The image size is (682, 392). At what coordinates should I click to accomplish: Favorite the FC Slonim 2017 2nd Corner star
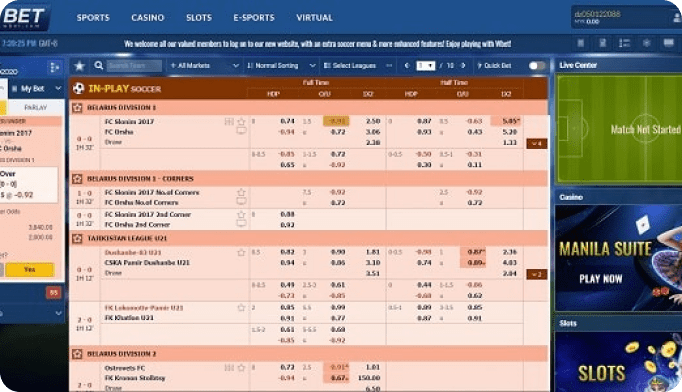click(241, 214)
